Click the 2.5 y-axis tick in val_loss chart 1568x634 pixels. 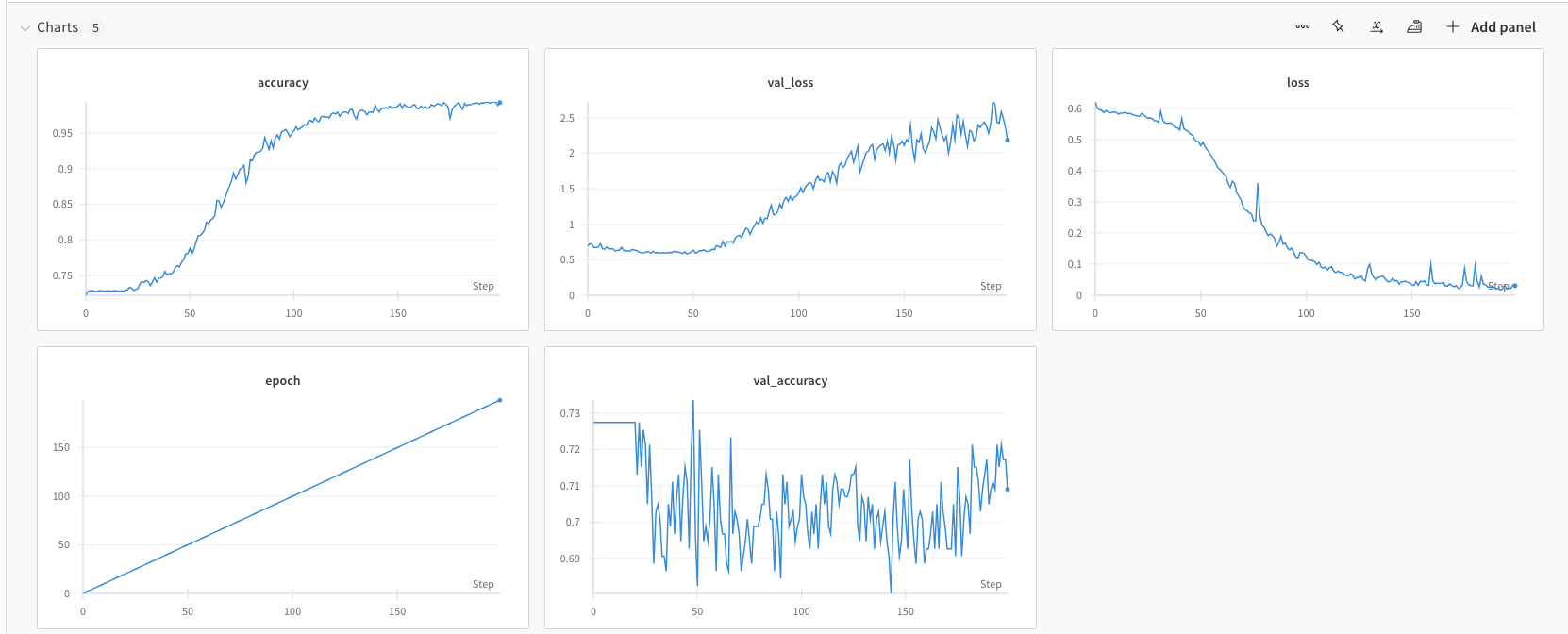pos(567,118)
